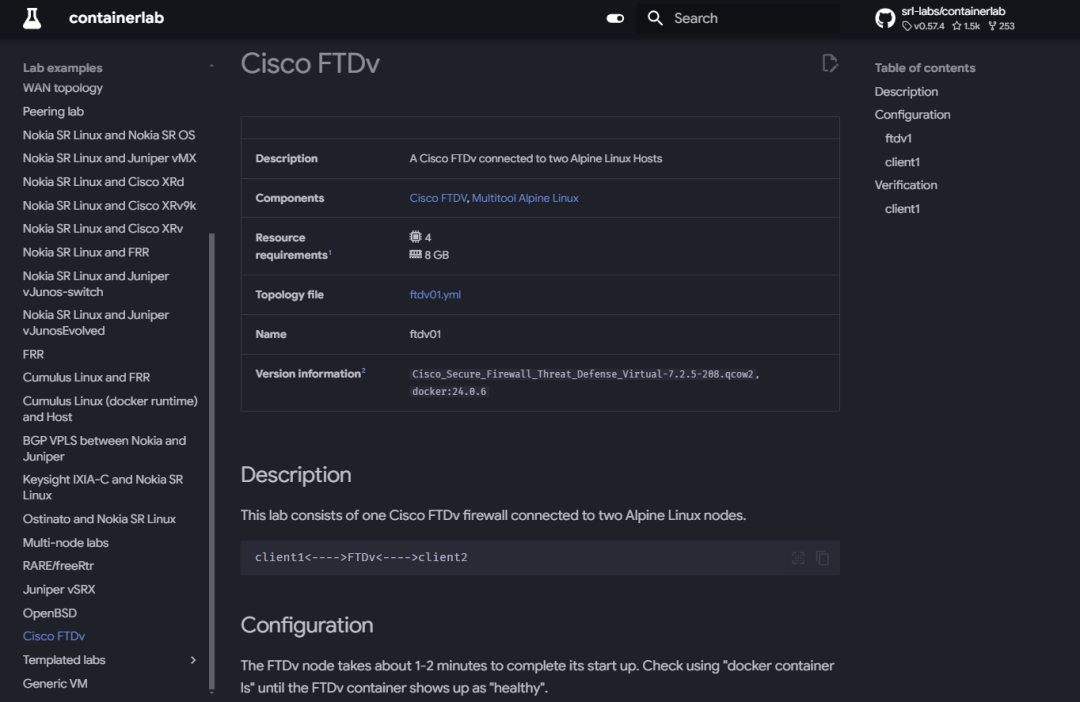The width and height of the screenshot is (1080, 702).
Task: Click the docker:24.0.6 version text
Action: (449, 391)
